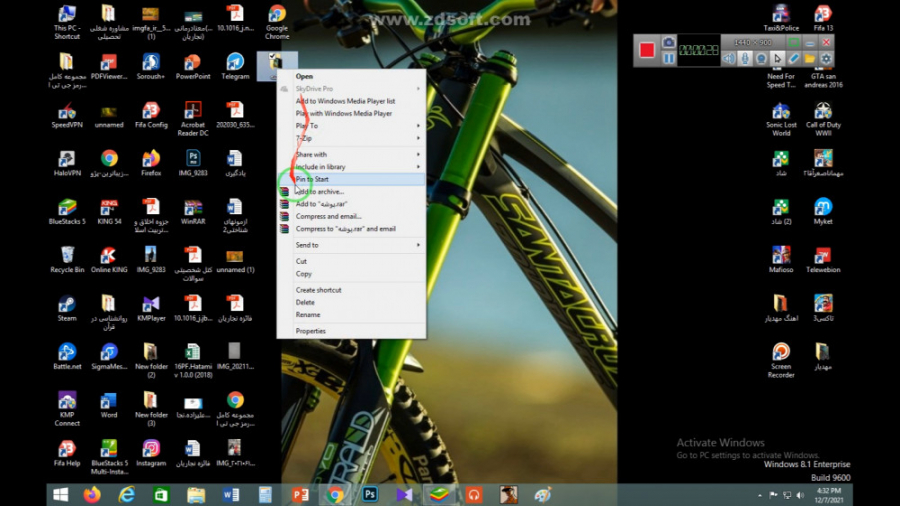
Task: Open the pencil annotation tool in recorder
Action: [x=793, y=59]
